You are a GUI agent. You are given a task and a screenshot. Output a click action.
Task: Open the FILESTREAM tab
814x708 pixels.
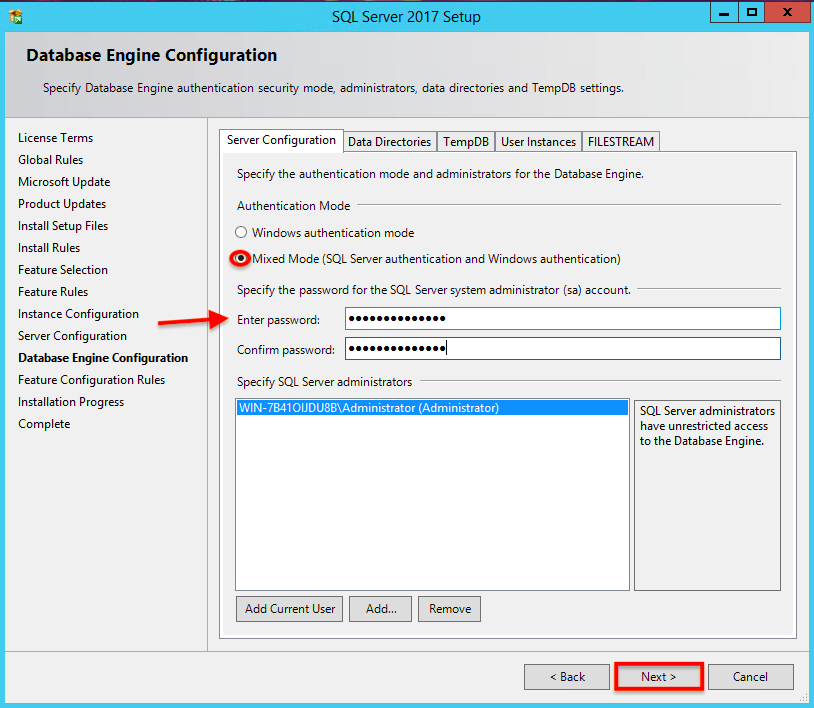click(621, 142)
